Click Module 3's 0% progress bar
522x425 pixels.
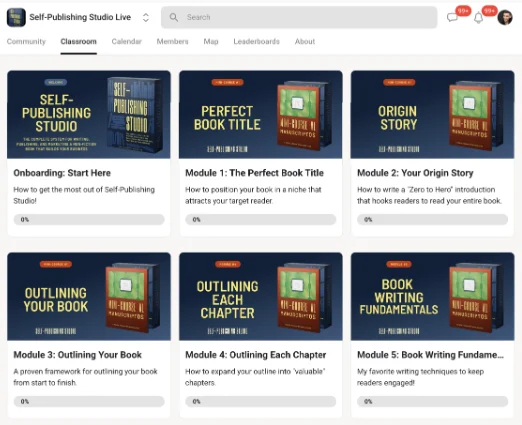coord(89,402)
